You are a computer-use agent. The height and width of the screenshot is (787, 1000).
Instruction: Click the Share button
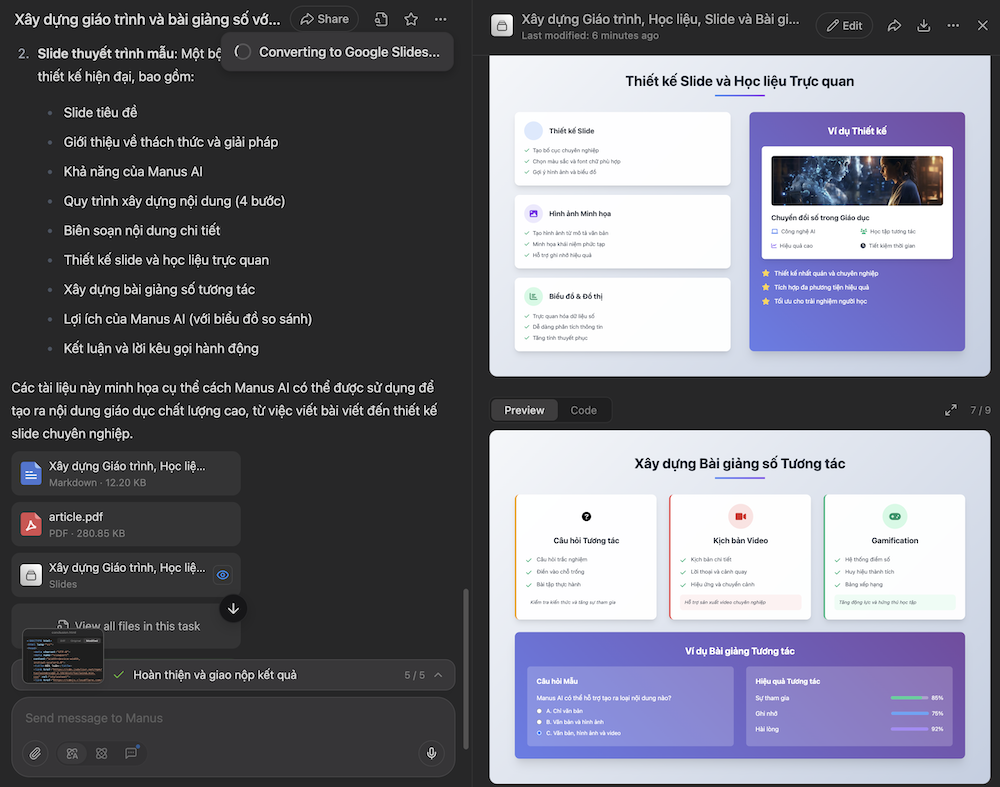(x=324, y=19)
